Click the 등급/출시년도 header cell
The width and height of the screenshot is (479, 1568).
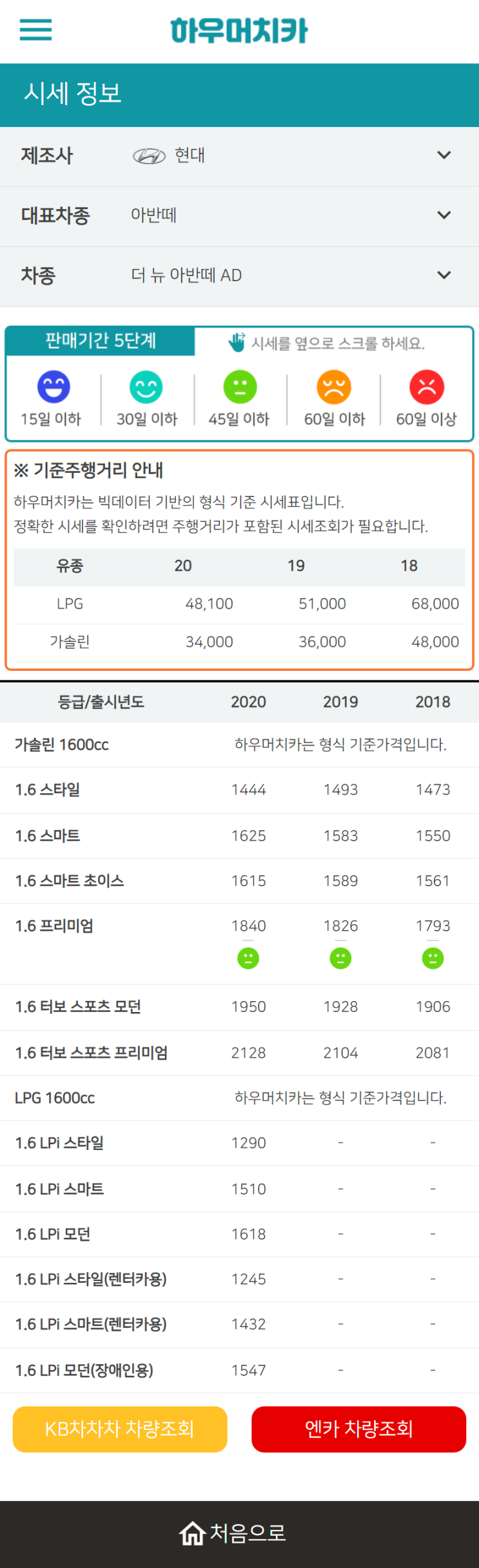click(101, 702)
